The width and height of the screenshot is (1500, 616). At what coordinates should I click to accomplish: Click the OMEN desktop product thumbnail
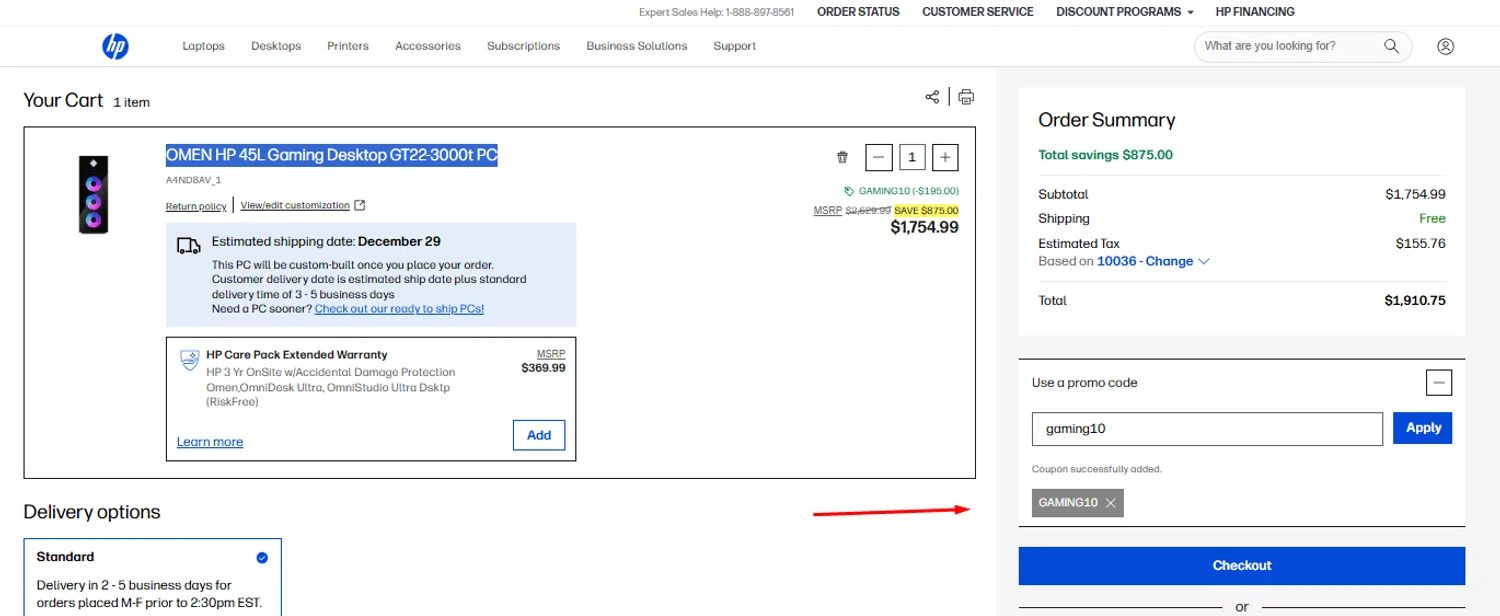[94, 195]
